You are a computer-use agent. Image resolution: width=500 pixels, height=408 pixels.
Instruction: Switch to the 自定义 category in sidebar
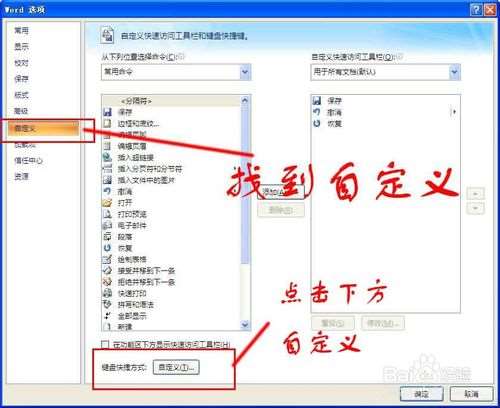pyautogui.click(x=43, y=128)
